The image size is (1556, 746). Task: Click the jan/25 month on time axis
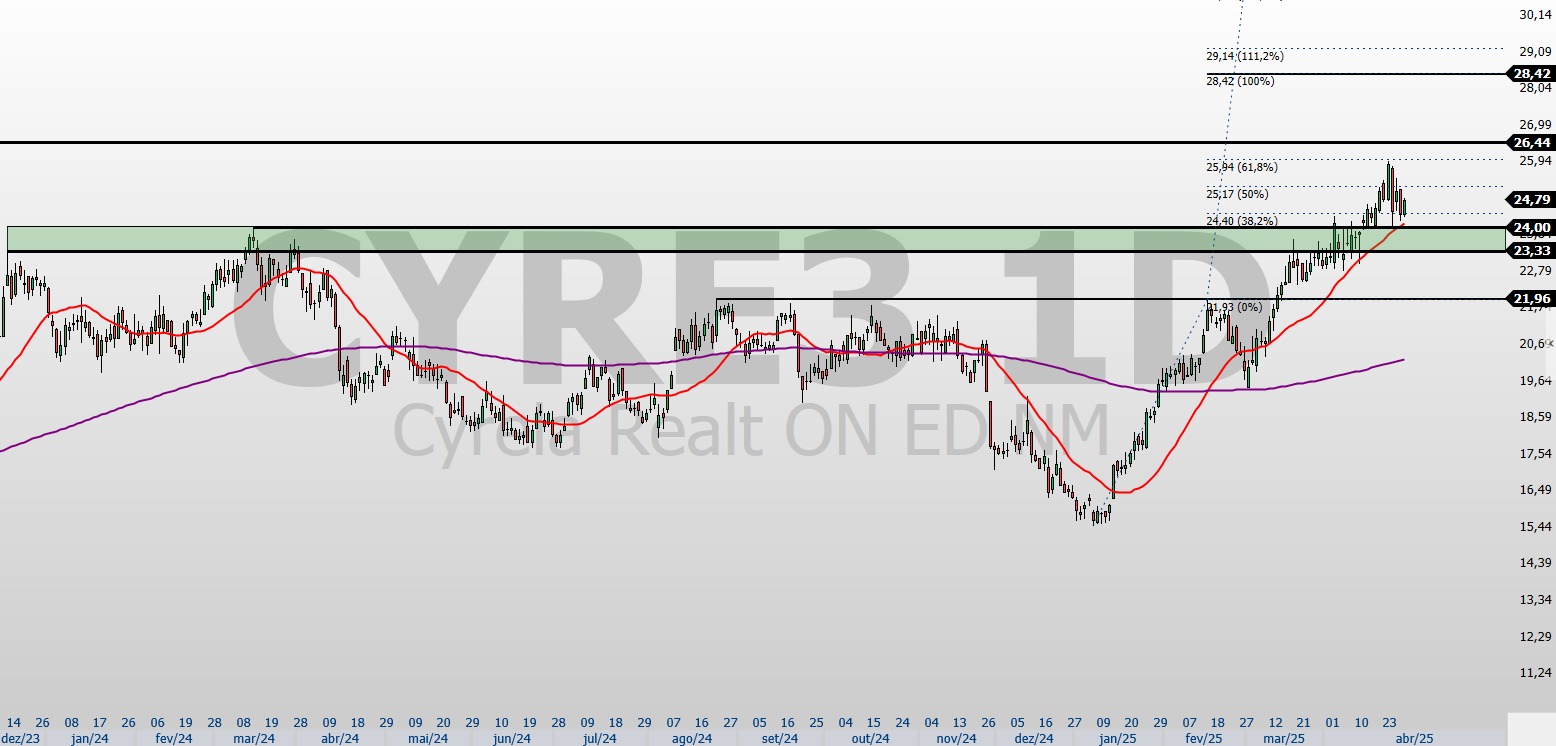1119,738
